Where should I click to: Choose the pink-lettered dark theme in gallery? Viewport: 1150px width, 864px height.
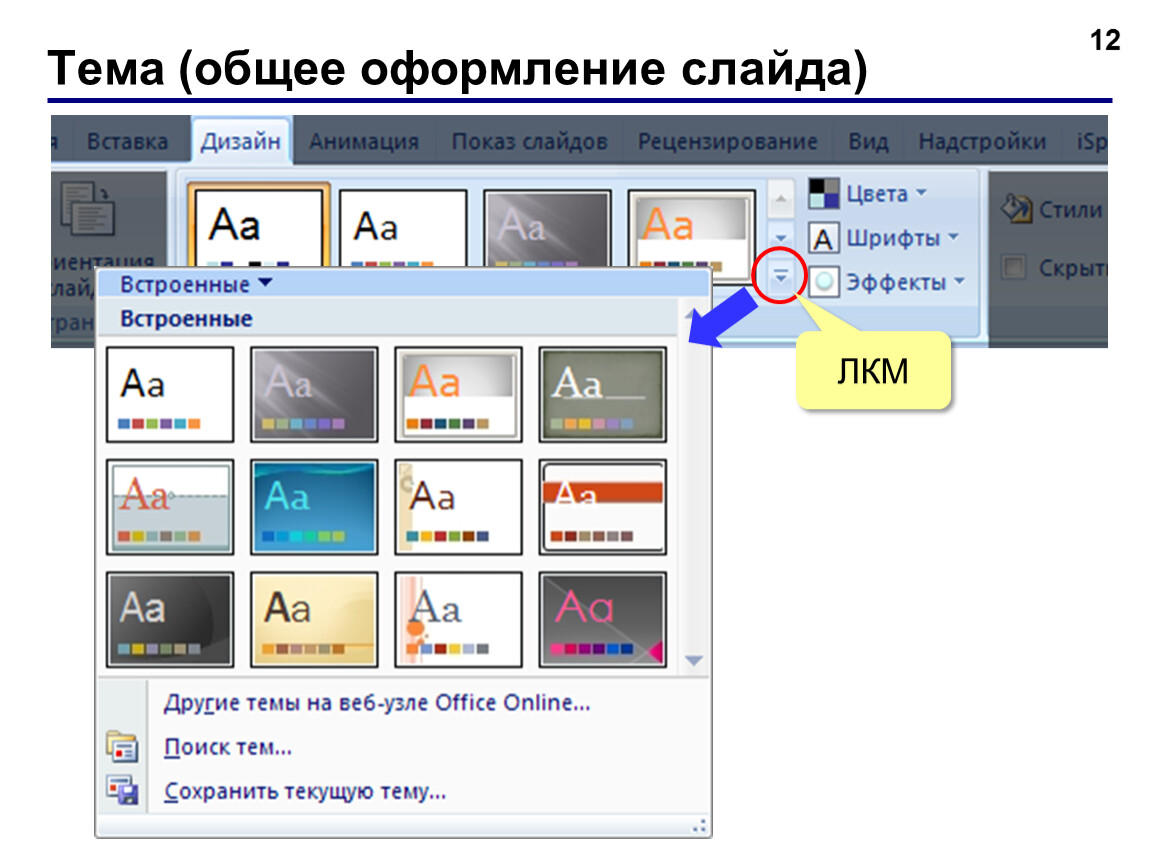point(602,620)
